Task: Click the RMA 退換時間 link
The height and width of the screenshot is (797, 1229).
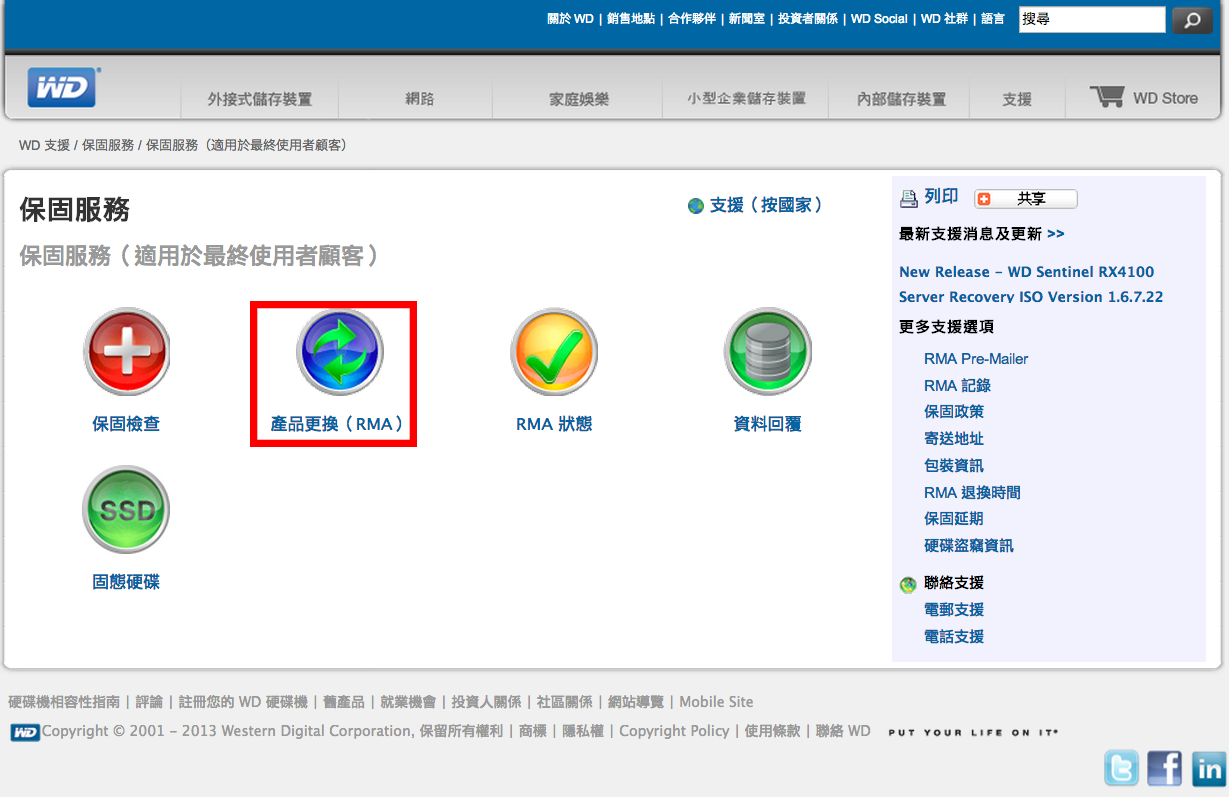Action: (x=972, y=493)
